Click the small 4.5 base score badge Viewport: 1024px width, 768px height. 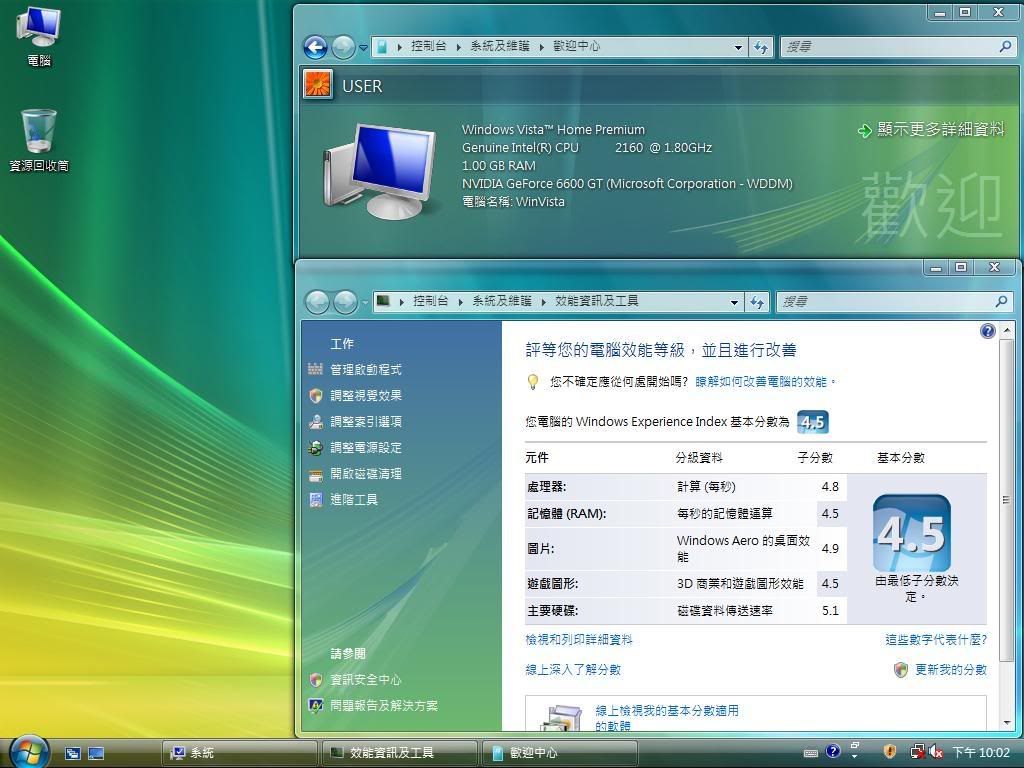click(x=812, y=422)
